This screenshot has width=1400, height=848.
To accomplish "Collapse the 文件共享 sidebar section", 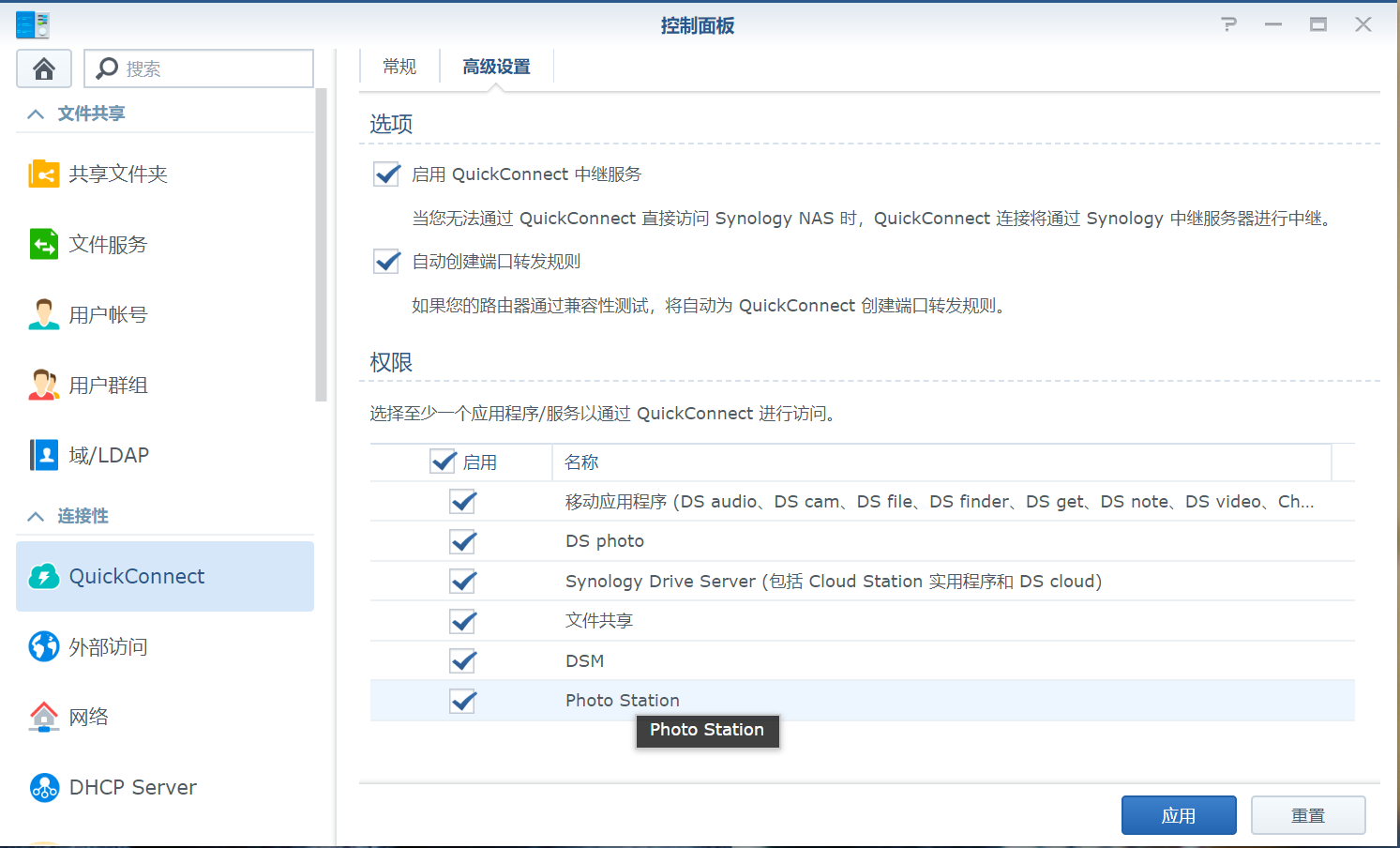I will tap(36, 114).
